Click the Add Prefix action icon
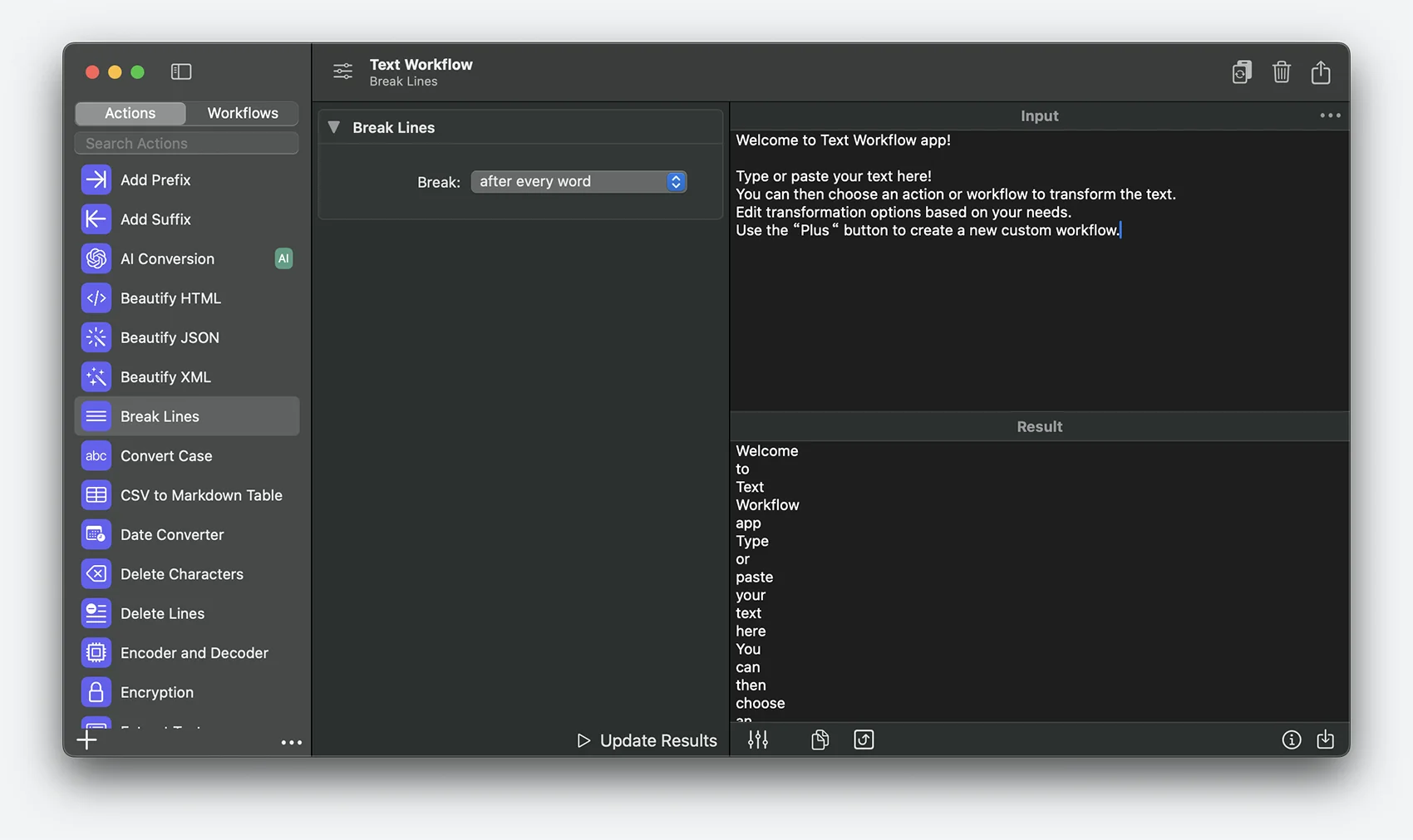Image resolution: width=1413 pixels, height=840 pixels. pyautogui.click(x=96, y=179)
